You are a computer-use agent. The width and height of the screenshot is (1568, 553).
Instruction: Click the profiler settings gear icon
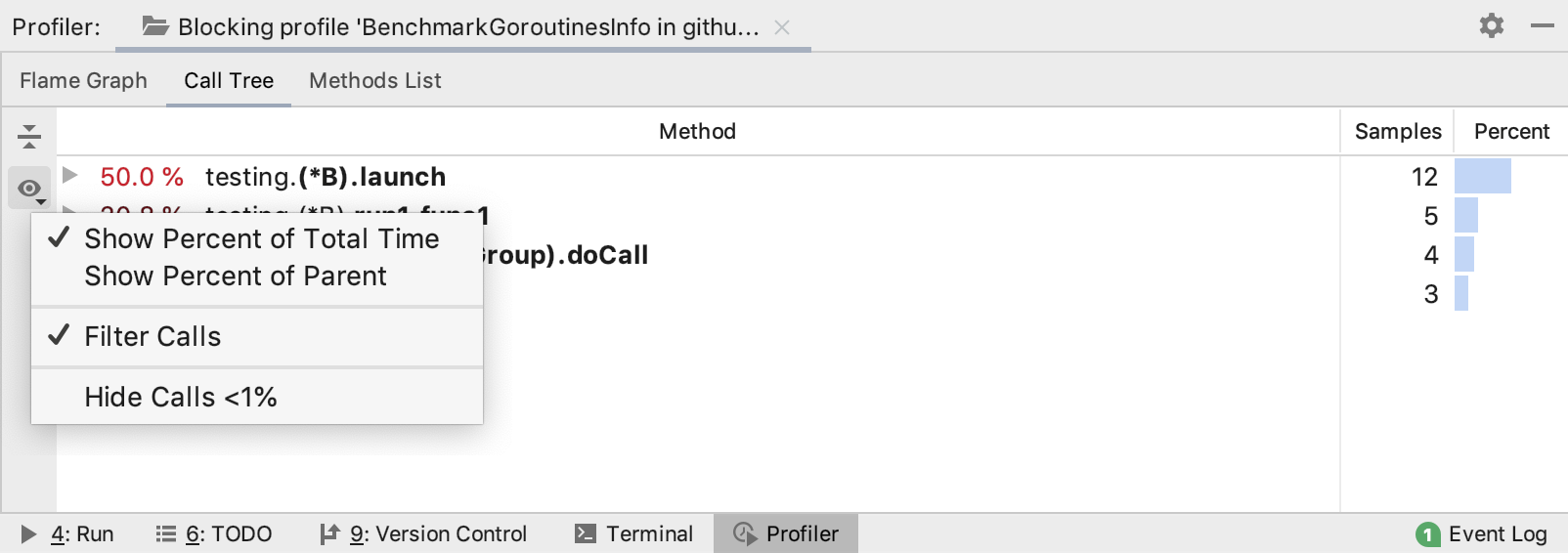click(x=1491, y=25)
